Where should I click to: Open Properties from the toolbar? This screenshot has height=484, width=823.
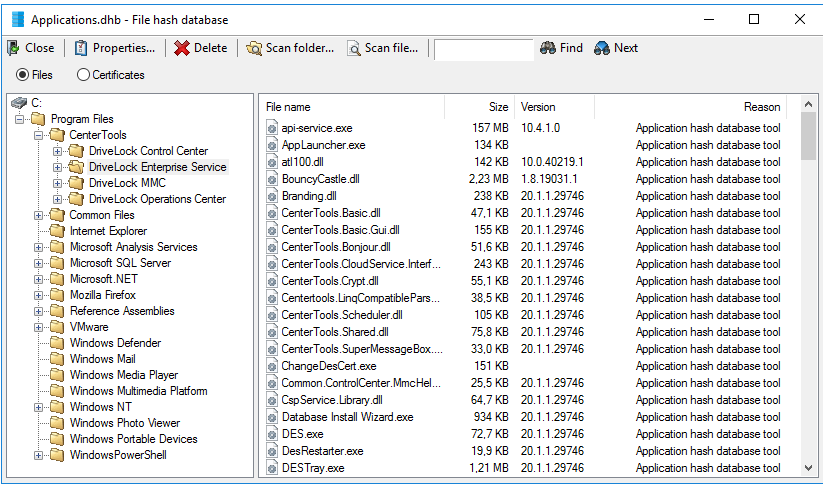point(81,48)
